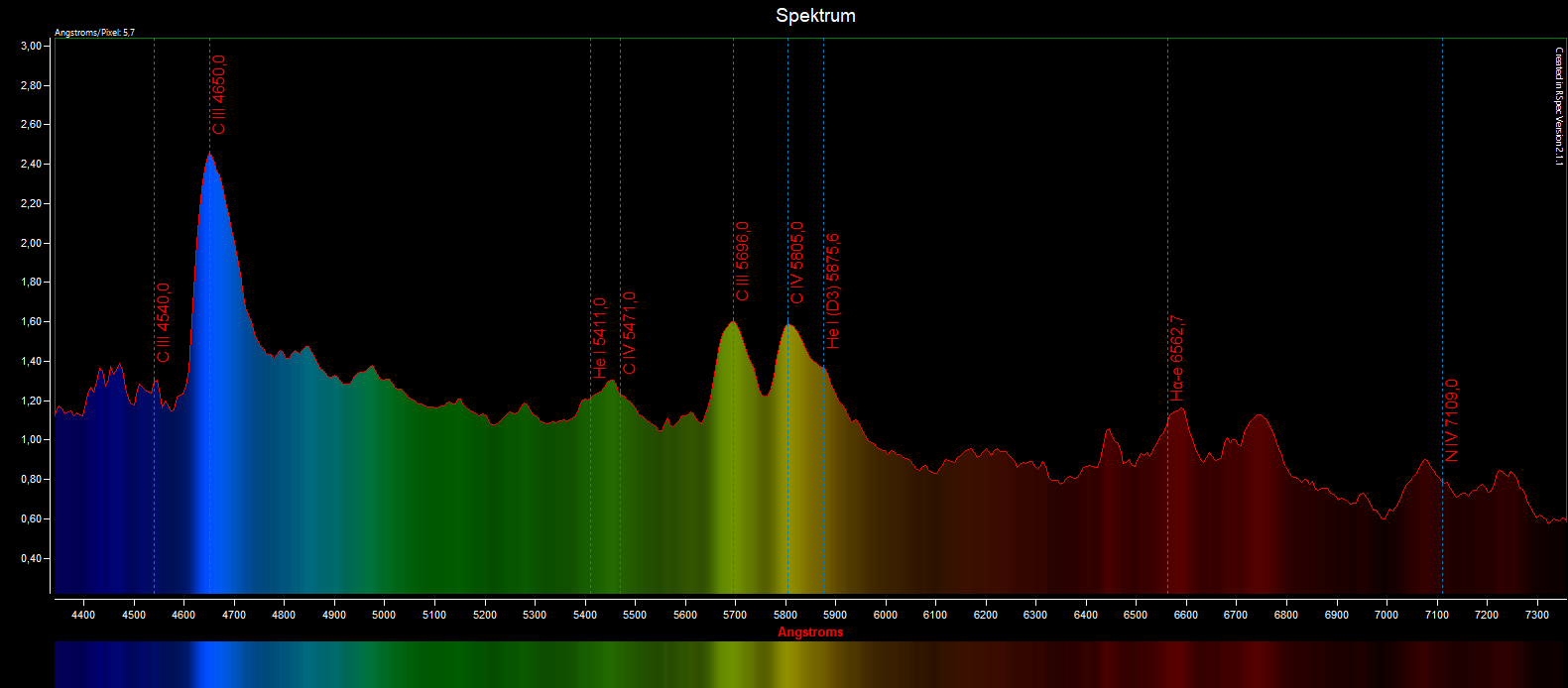Select the "N IV 7109,0" line label
Viewport: 1568px width, 688px height.
[1452, 420]
